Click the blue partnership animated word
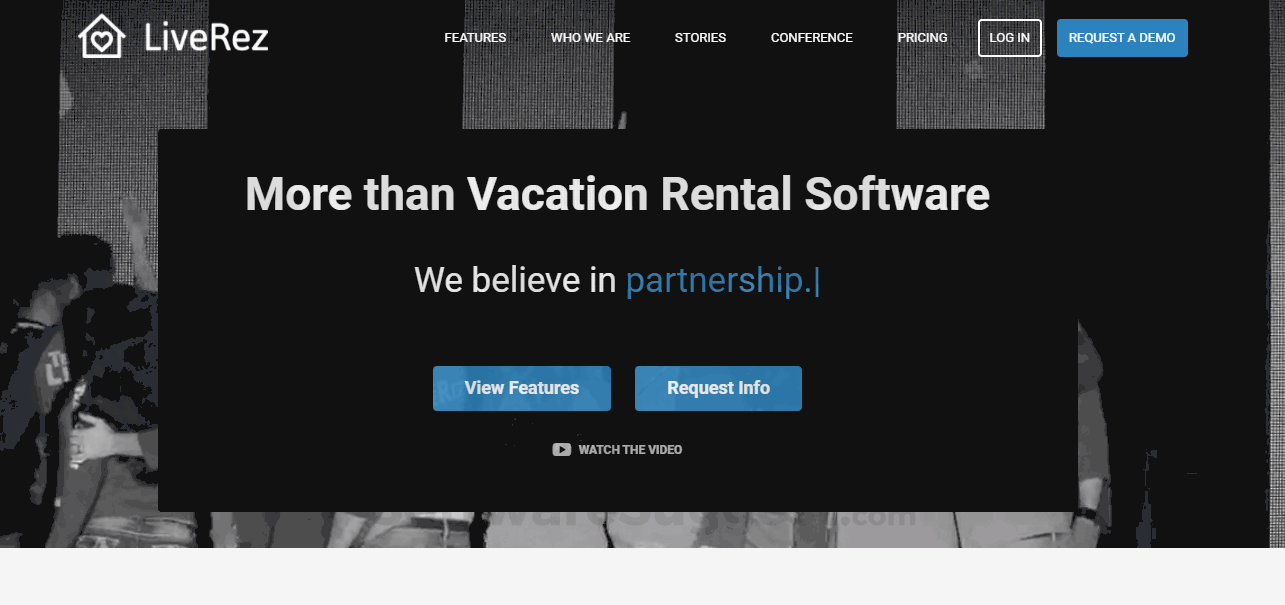1285x605 pixels. [x=719, y=282]
